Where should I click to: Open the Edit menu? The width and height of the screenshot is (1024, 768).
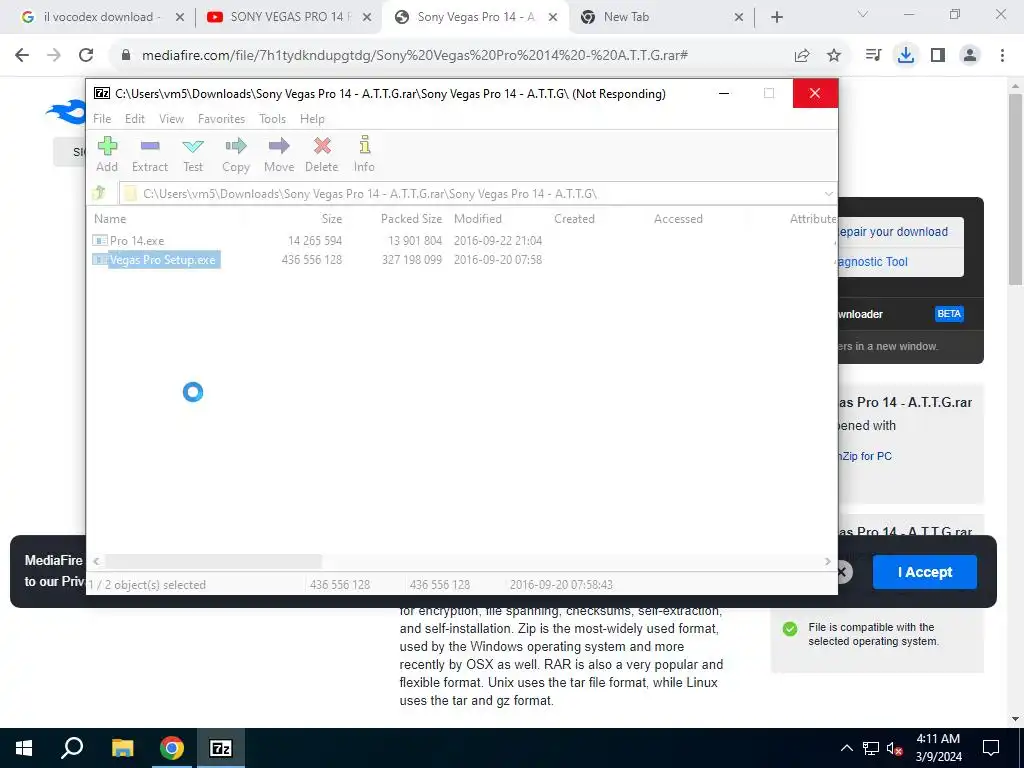[x=135, y=119]
